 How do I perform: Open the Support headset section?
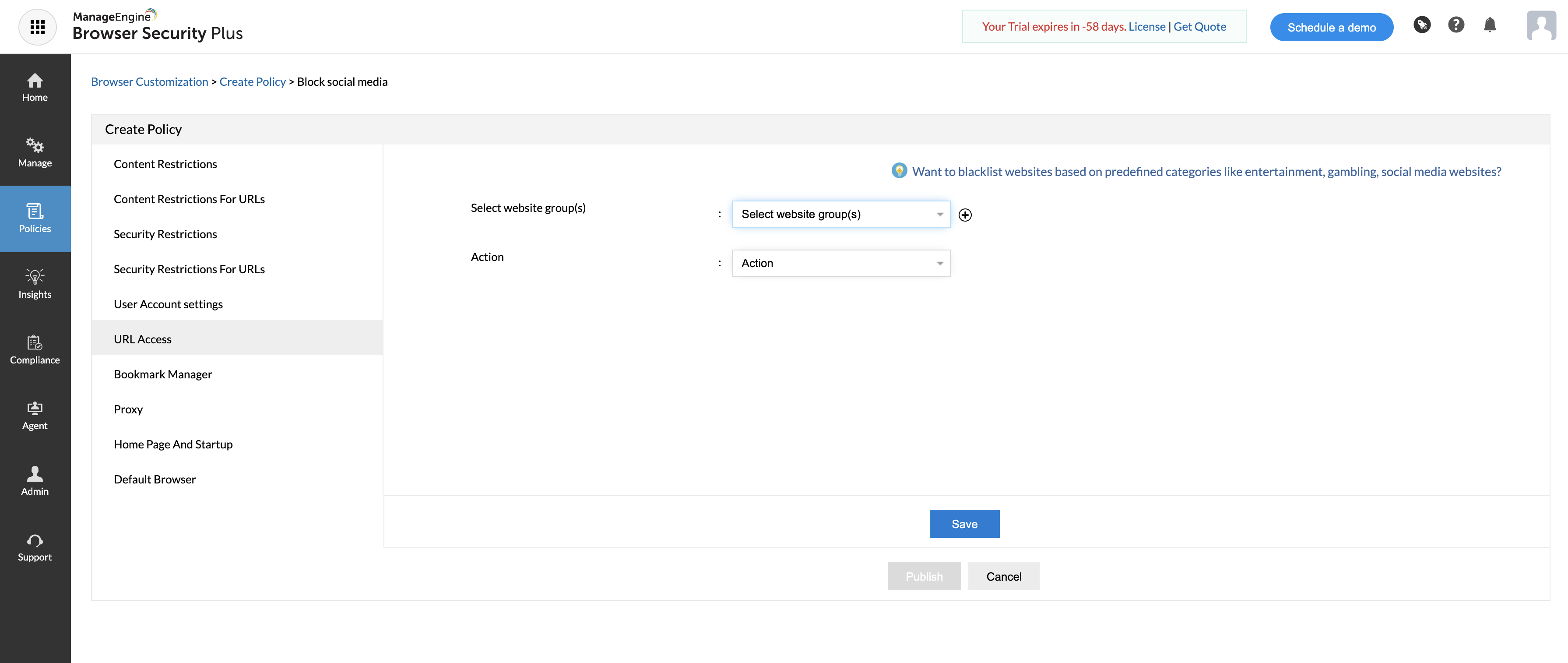pyautogui.click(x=35, y=547)
